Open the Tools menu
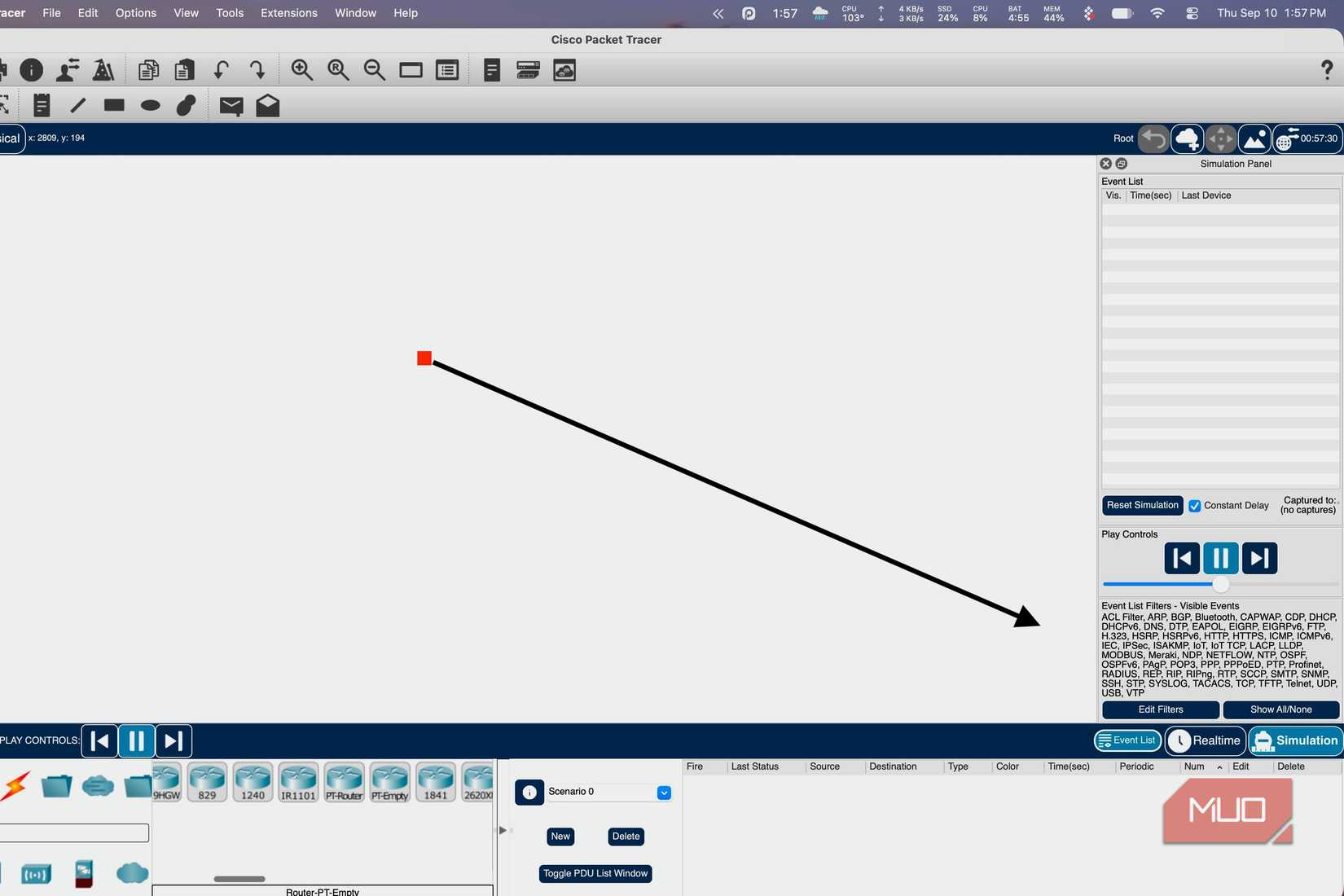 [230, 13]
